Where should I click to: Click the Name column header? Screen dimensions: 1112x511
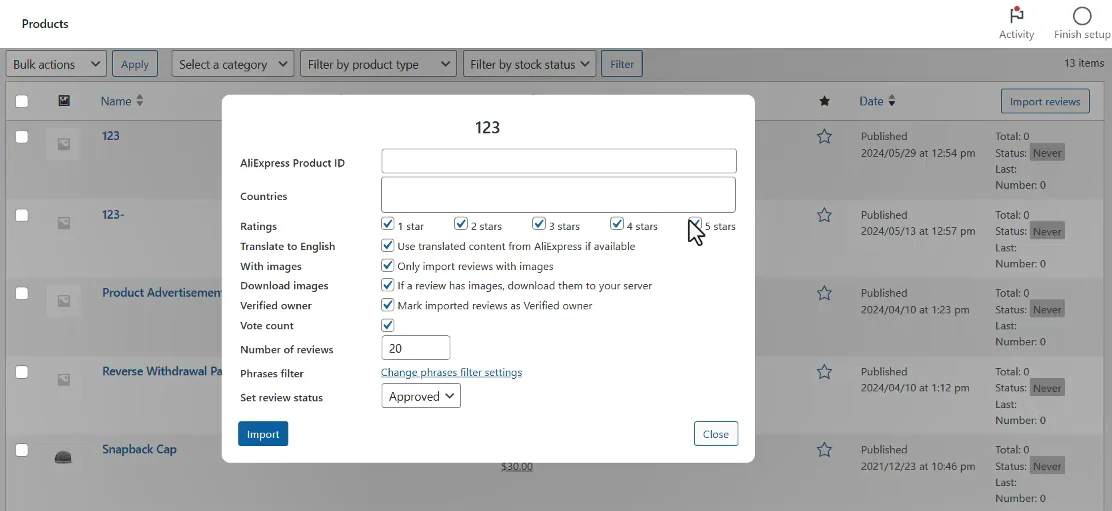click(x=116, y=101)
